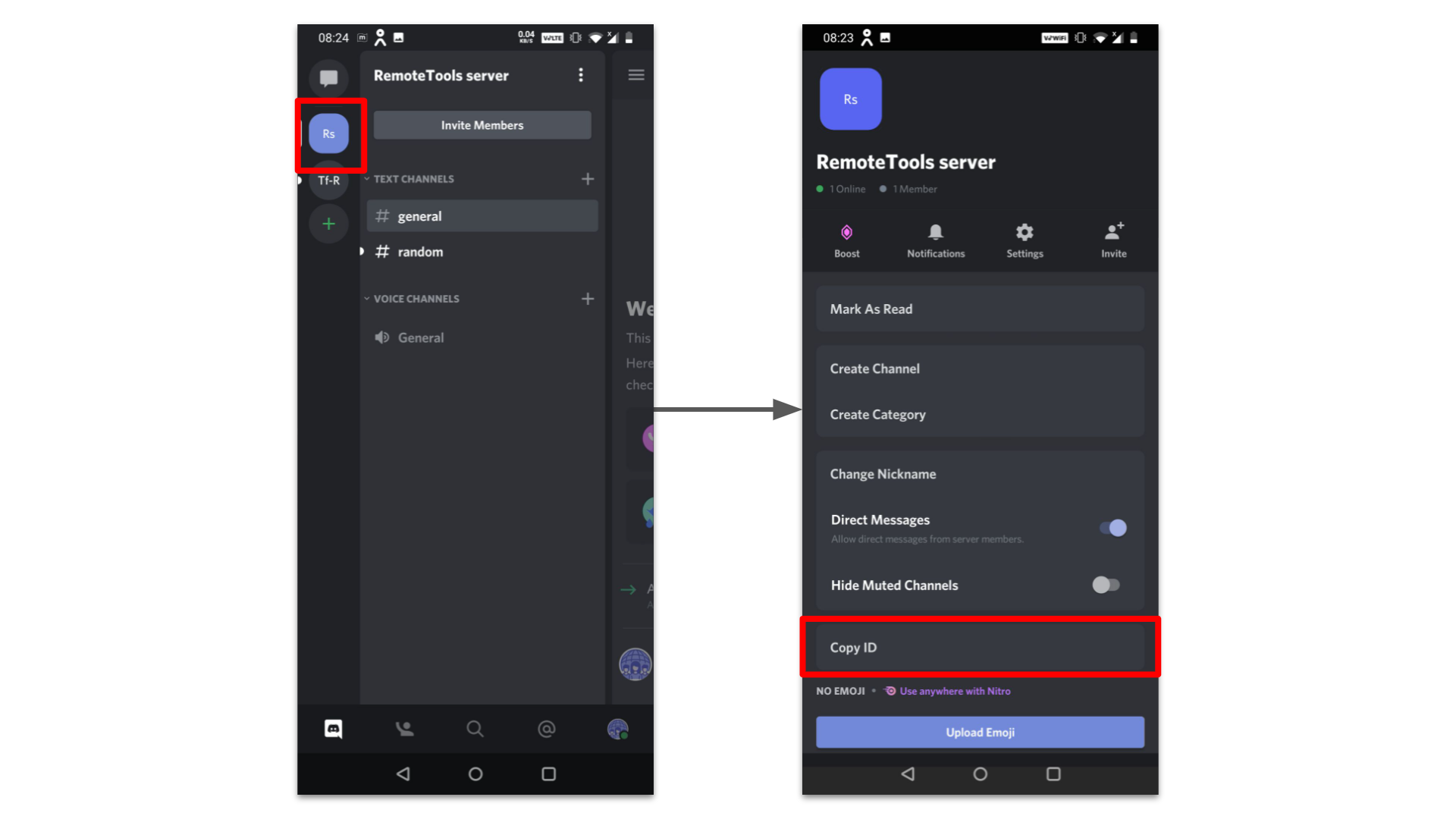The width and height of the screenshot is (1456, 819).
Task: Click the Discord home icon in taskbar
Action: coord(332,728)
